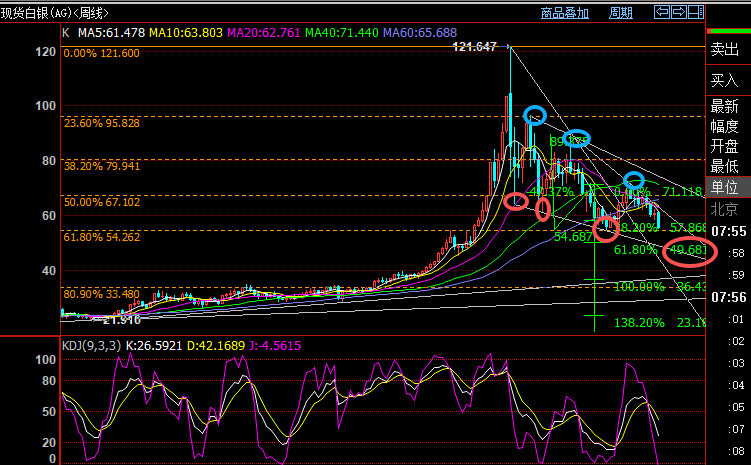Toggle the split side panel layout icon

tap(696, 12)
